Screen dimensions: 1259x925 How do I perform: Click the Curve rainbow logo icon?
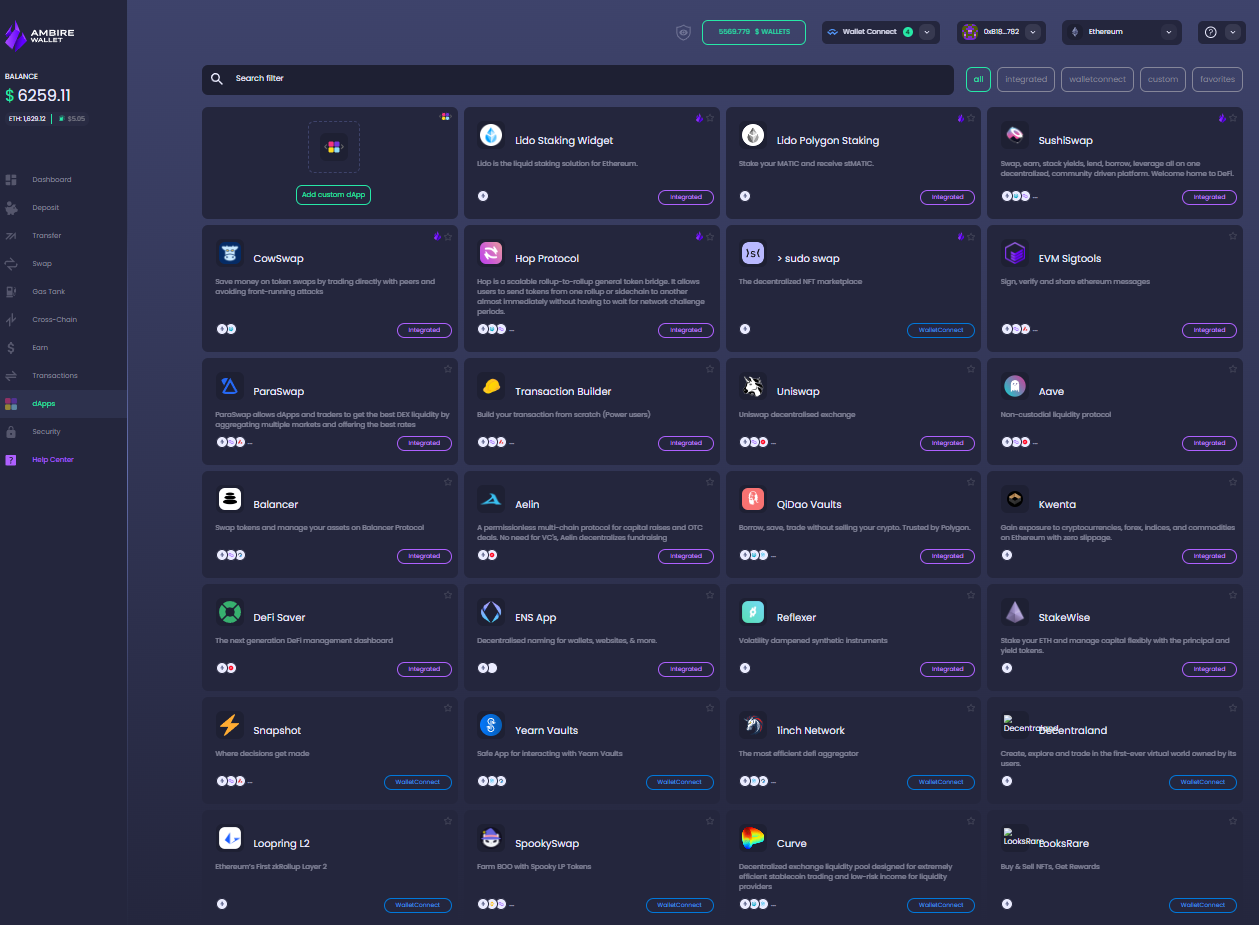pos(753,838)
